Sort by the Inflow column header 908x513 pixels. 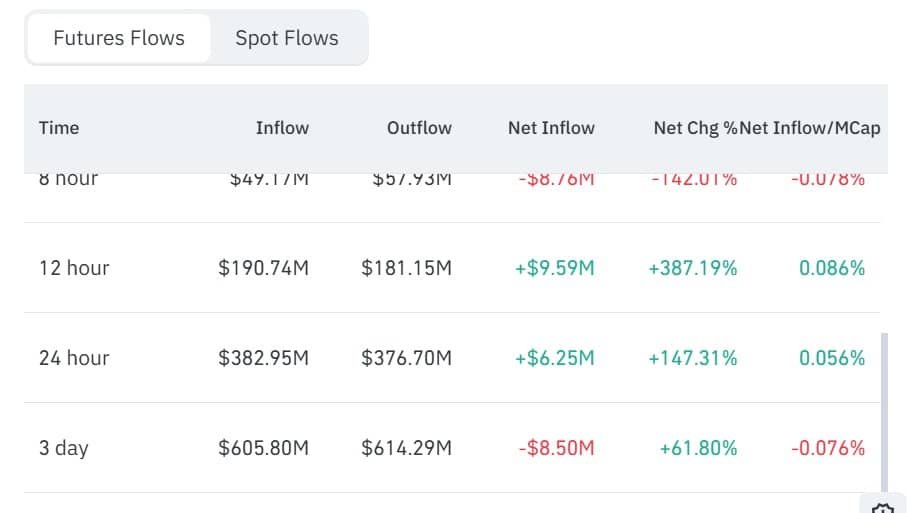(282, 128)
